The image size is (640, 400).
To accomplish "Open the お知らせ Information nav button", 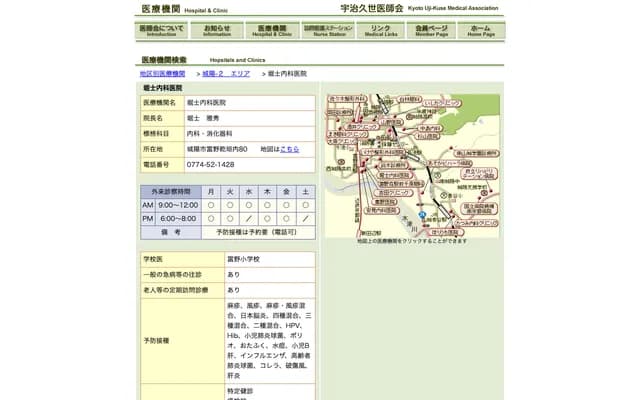I will pos(217,31).
